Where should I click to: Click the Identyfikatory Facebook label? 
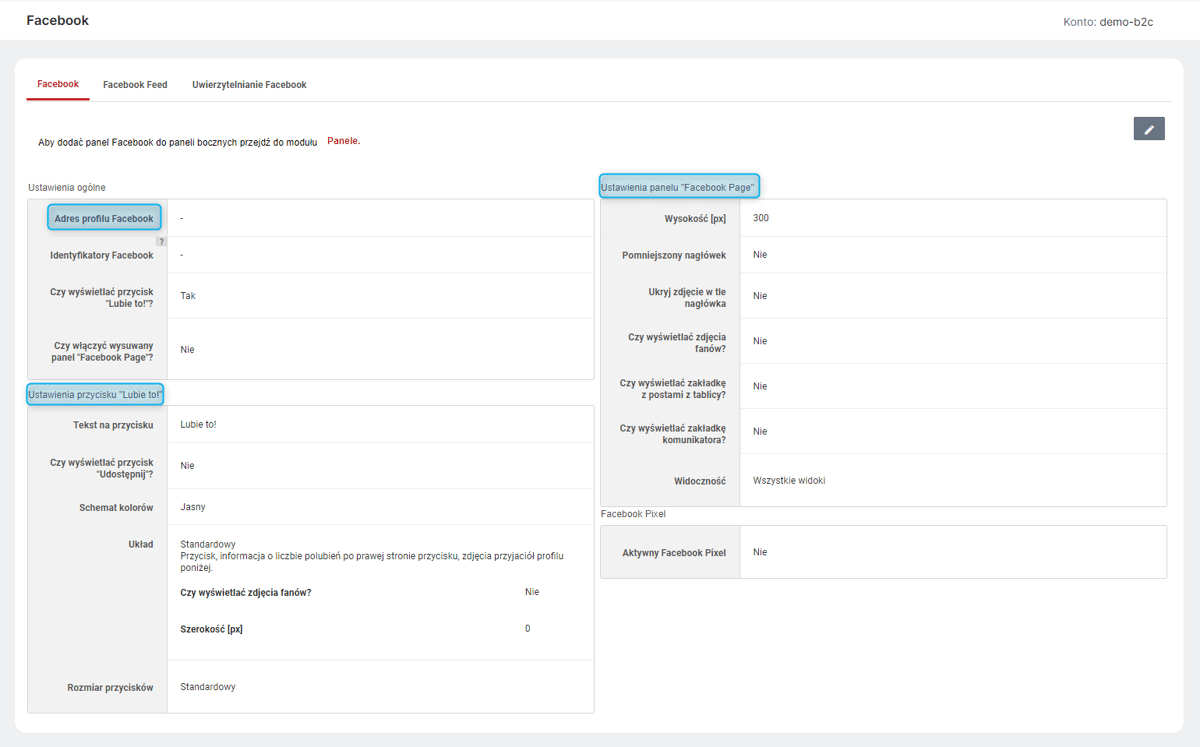(102, 255)
